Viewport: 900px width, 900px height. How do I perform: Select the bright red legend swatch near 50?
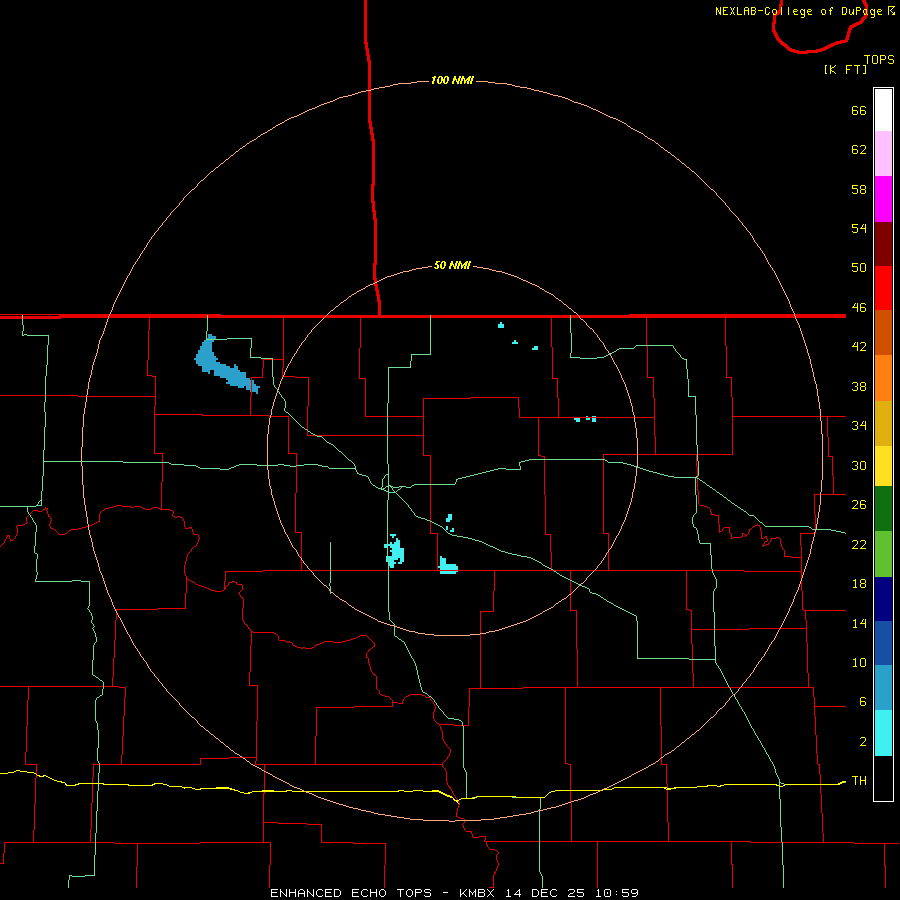click(883, 288)
